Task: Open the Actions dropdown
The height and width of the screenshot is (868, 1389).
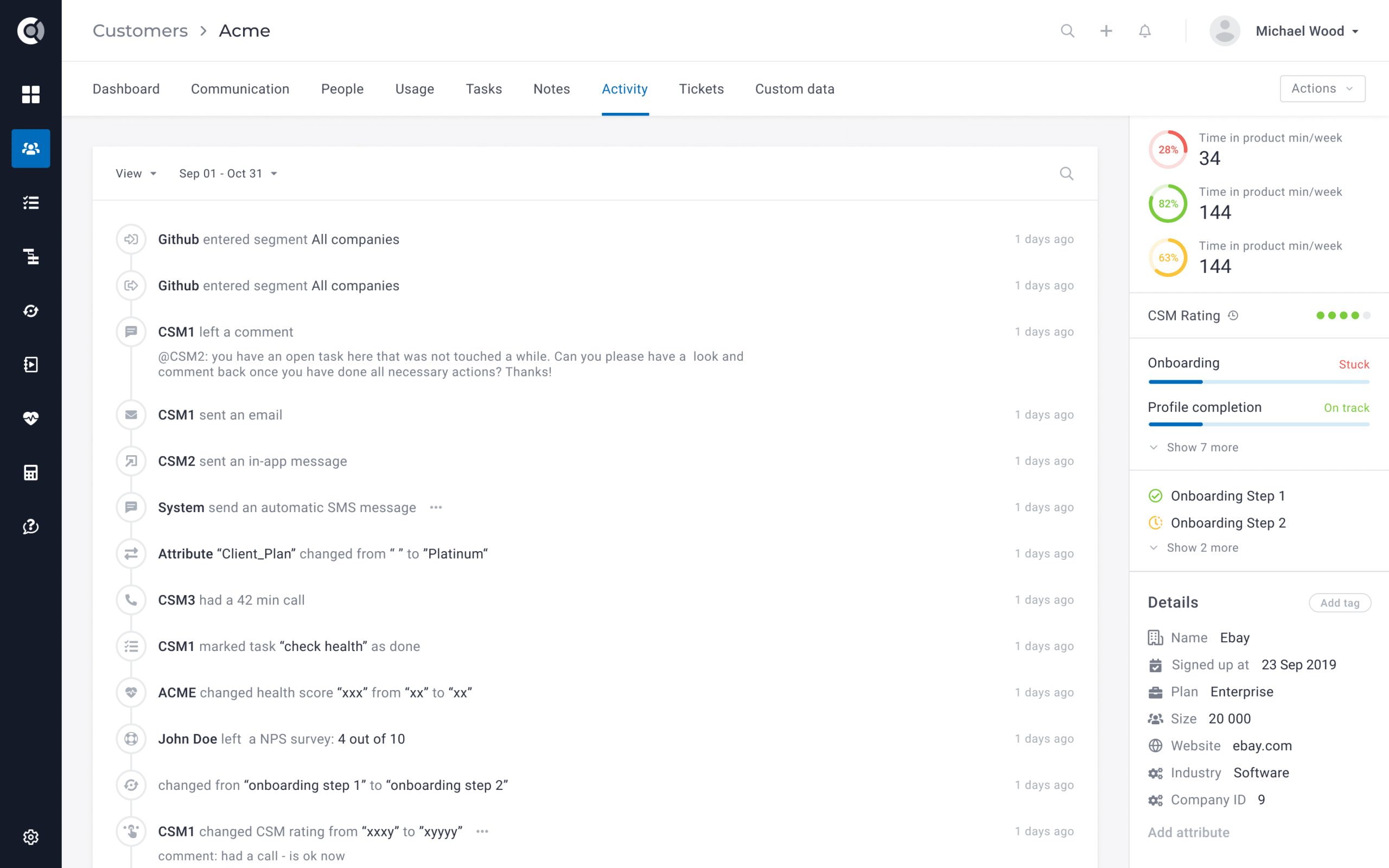Action: (x=1322, y=88)
